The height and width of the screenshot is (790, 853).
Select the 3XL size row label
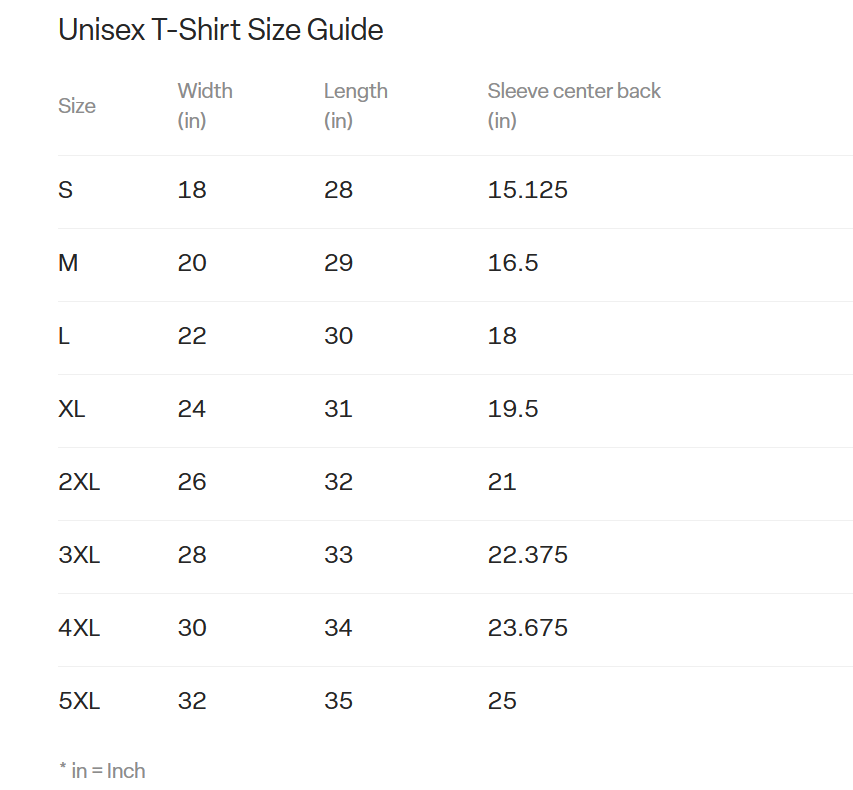click(x=79, y=555)
